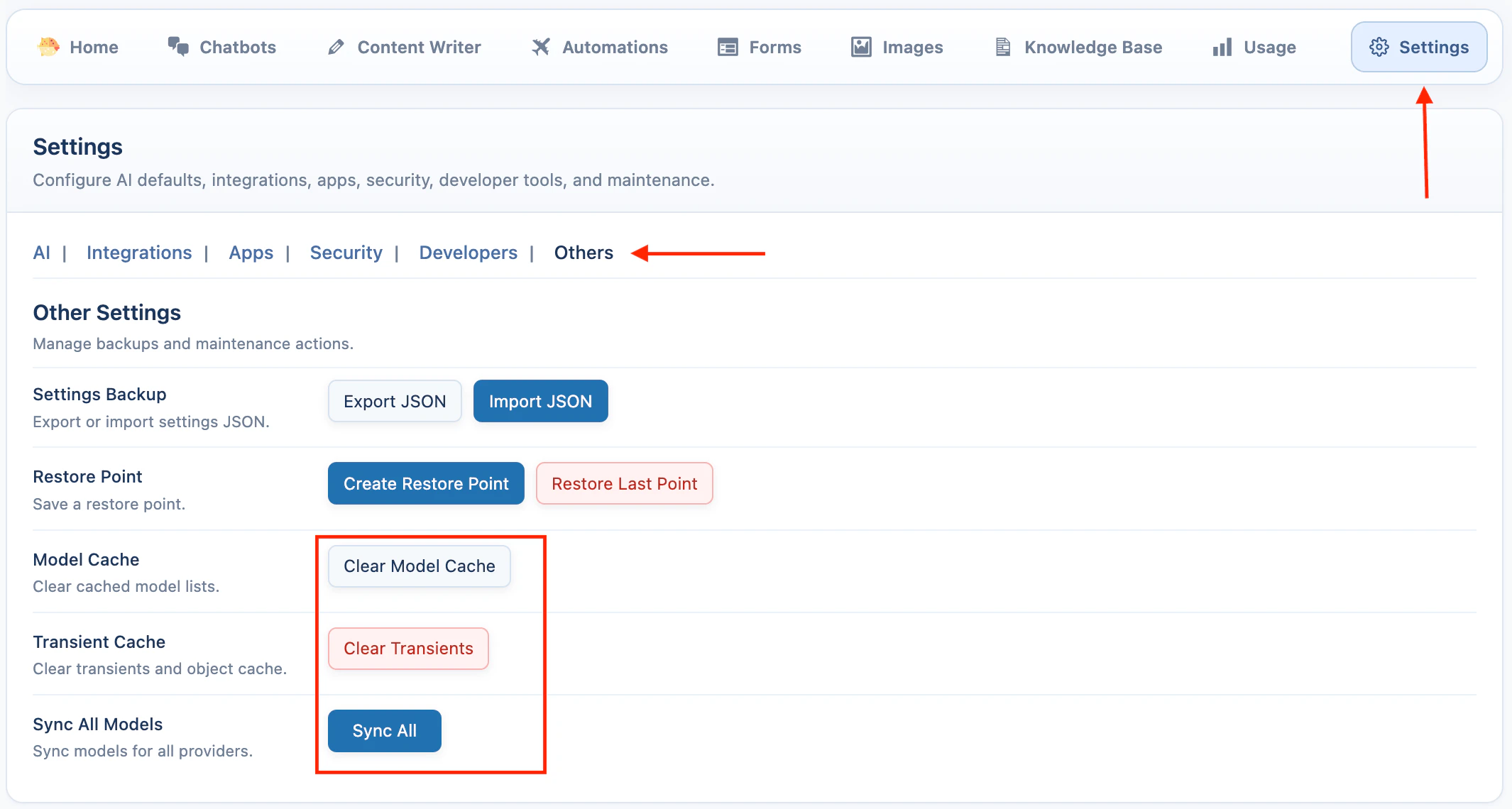Open the Security settings tab
Screen dimensions: 1512x809
[346, 253]
